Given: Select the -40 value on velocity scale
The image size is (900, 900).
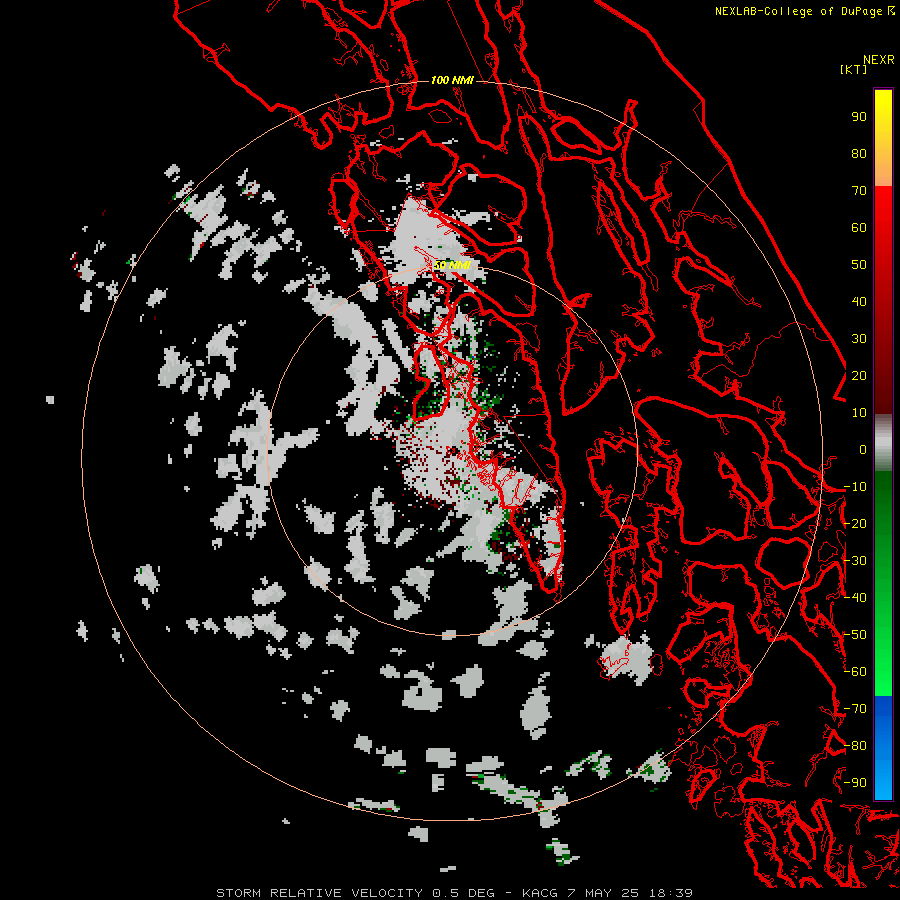Looking at the screenshot, I should 855,598.
